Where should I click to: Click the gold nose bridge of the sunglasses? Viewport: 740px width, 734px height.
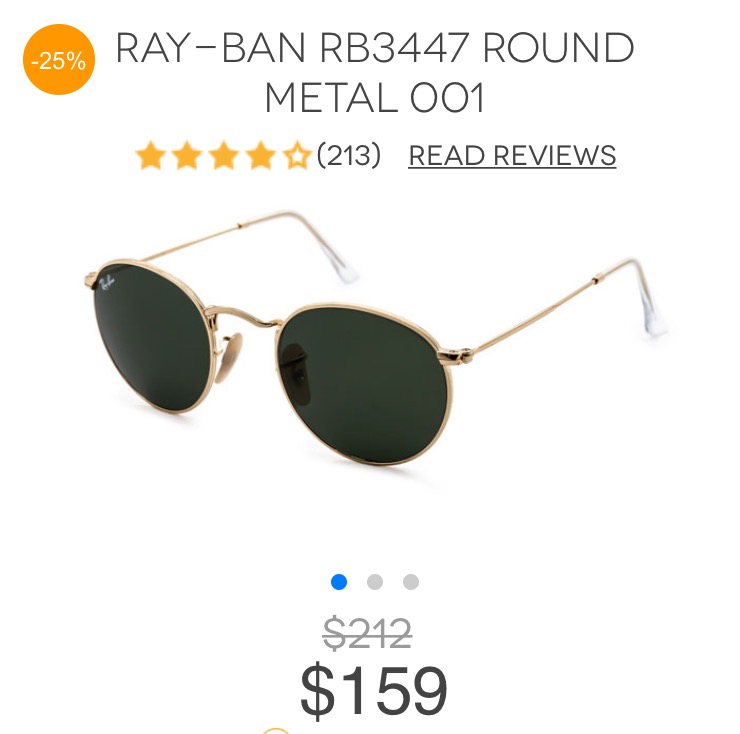245,317
